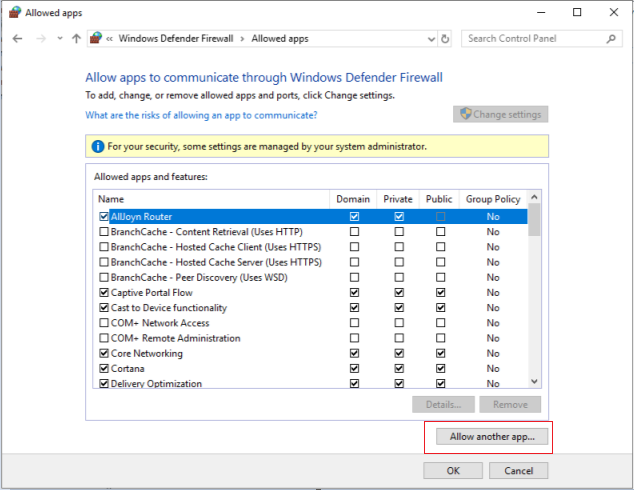Minimize the Allowed apps window
The width and height of the screenshot is (634, 490).
click(541, 13)
